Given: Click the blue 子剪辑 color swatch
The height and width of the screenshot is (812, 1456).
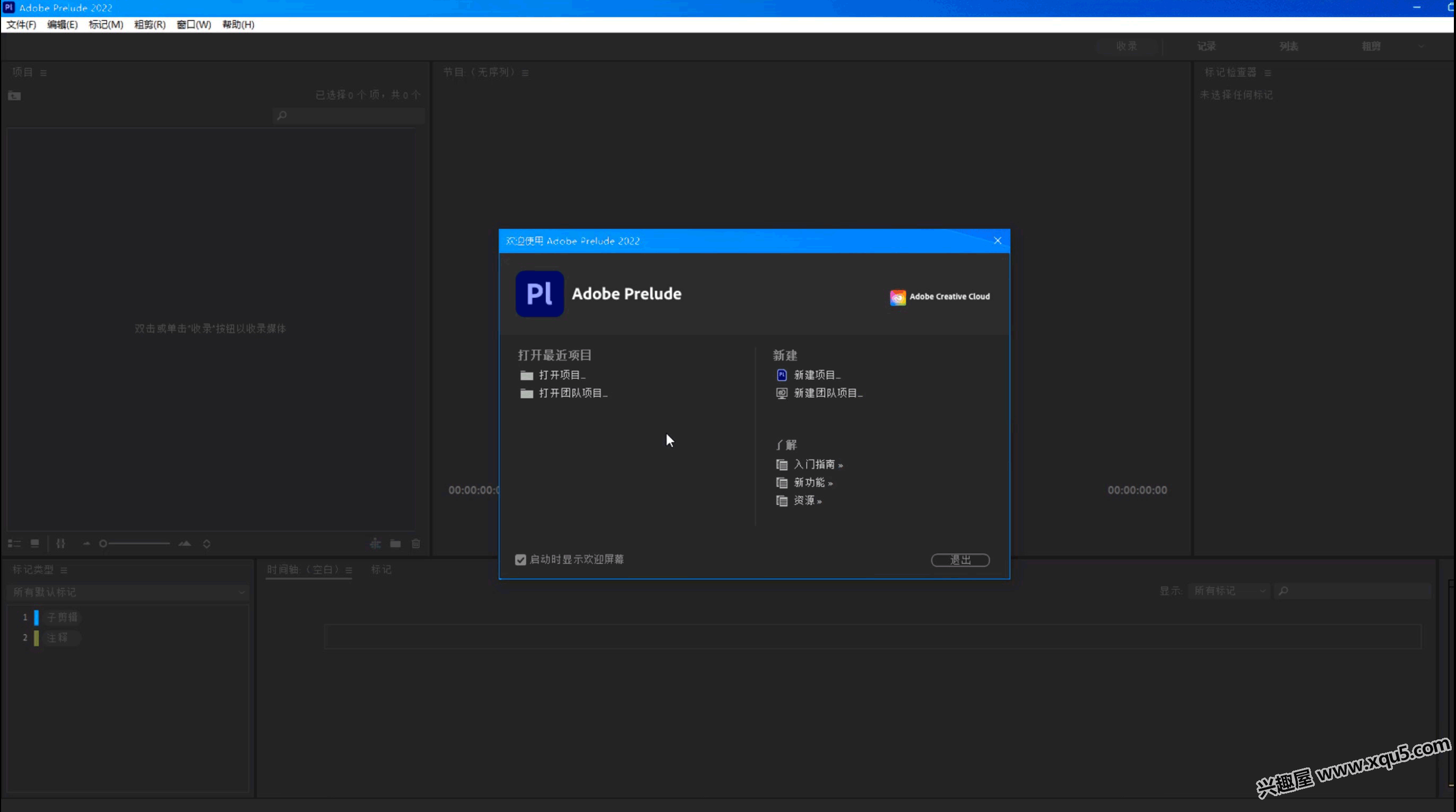Looking at the screenshot, I should coord(36,617).
